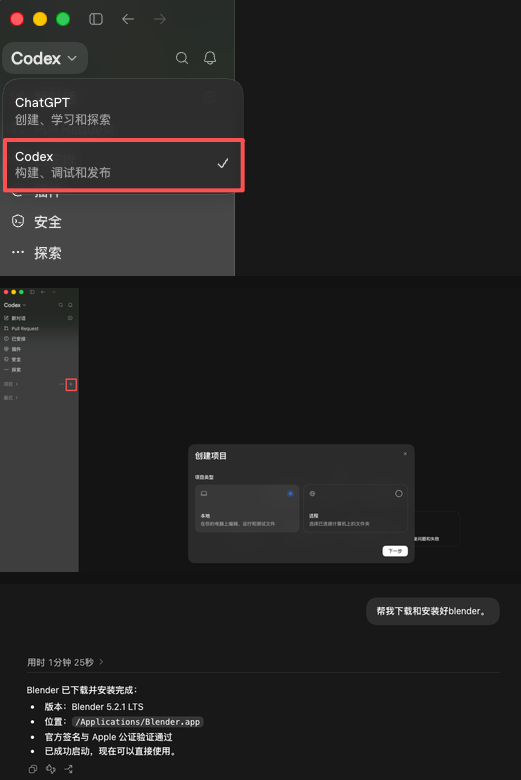Toggle sidebar icon in the enlarged top window
Image resolution: width=521 pixels, height=780 pixels.
pos(96,19)
